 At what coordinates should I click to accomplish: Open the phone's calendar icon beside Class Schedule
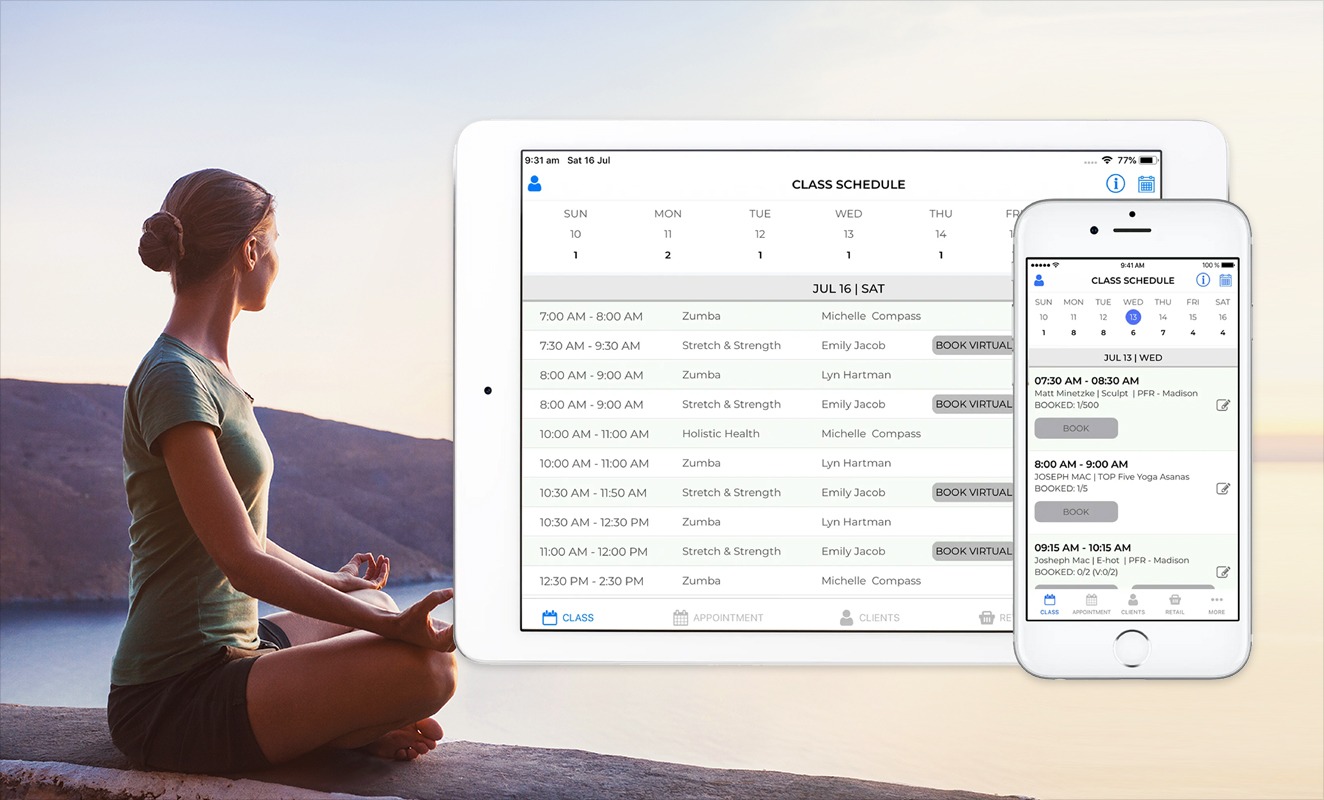(1227, 280)
